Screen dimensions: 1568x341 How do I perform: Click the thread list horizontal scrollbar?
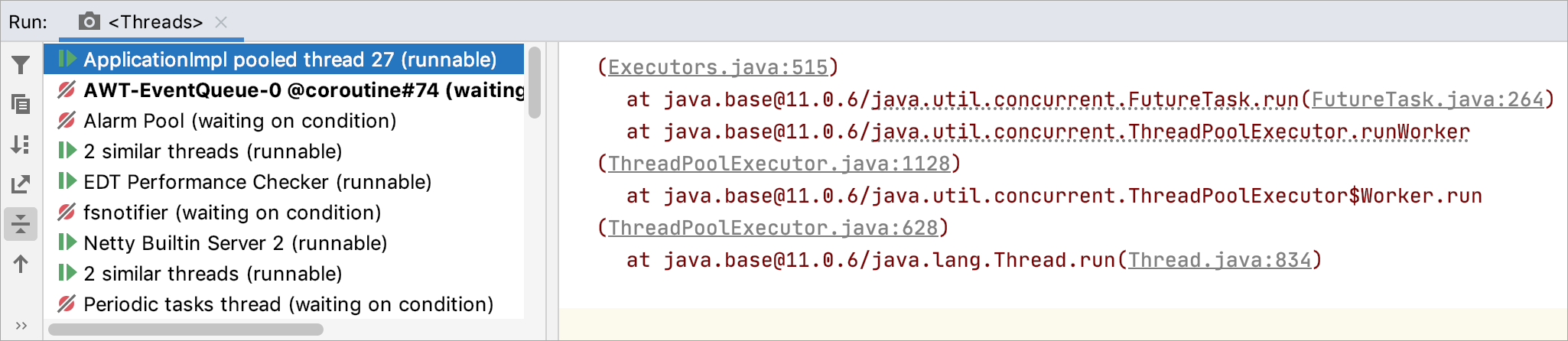click(x=185, y=330)
